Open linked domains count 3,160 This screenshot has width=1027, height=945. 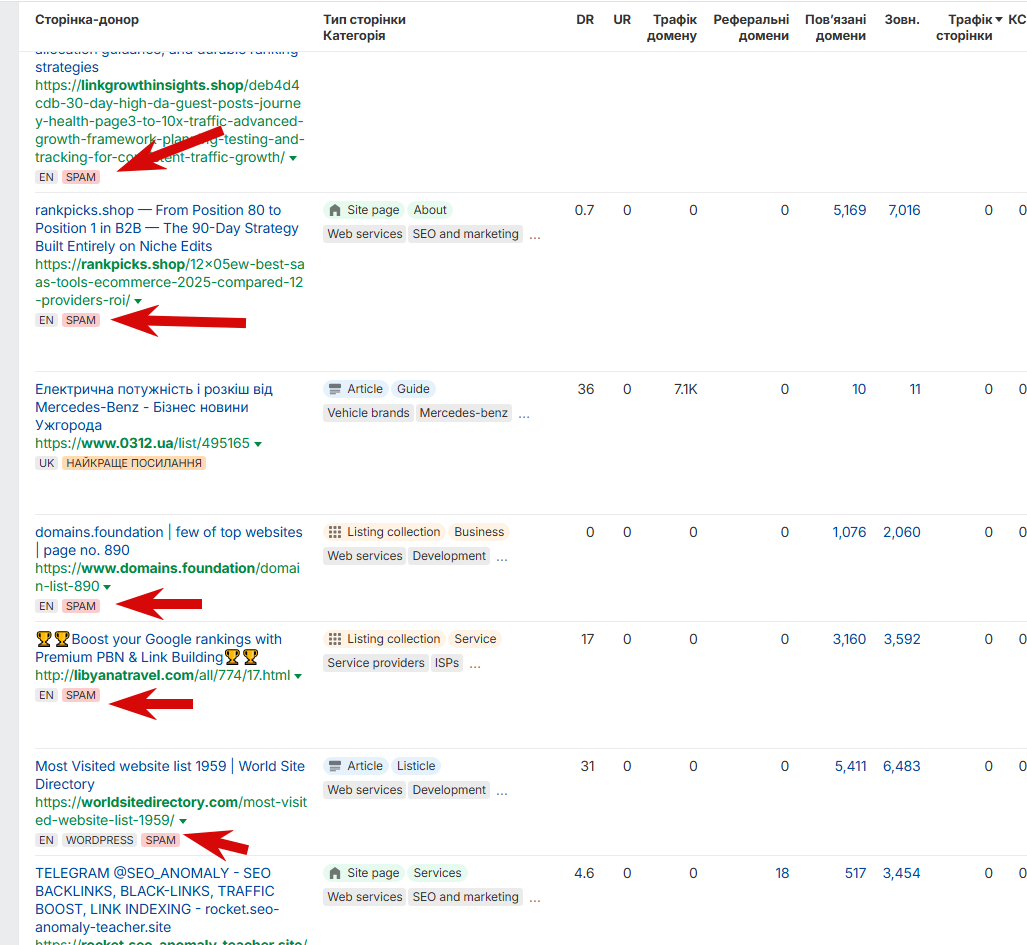pos(849,639)
